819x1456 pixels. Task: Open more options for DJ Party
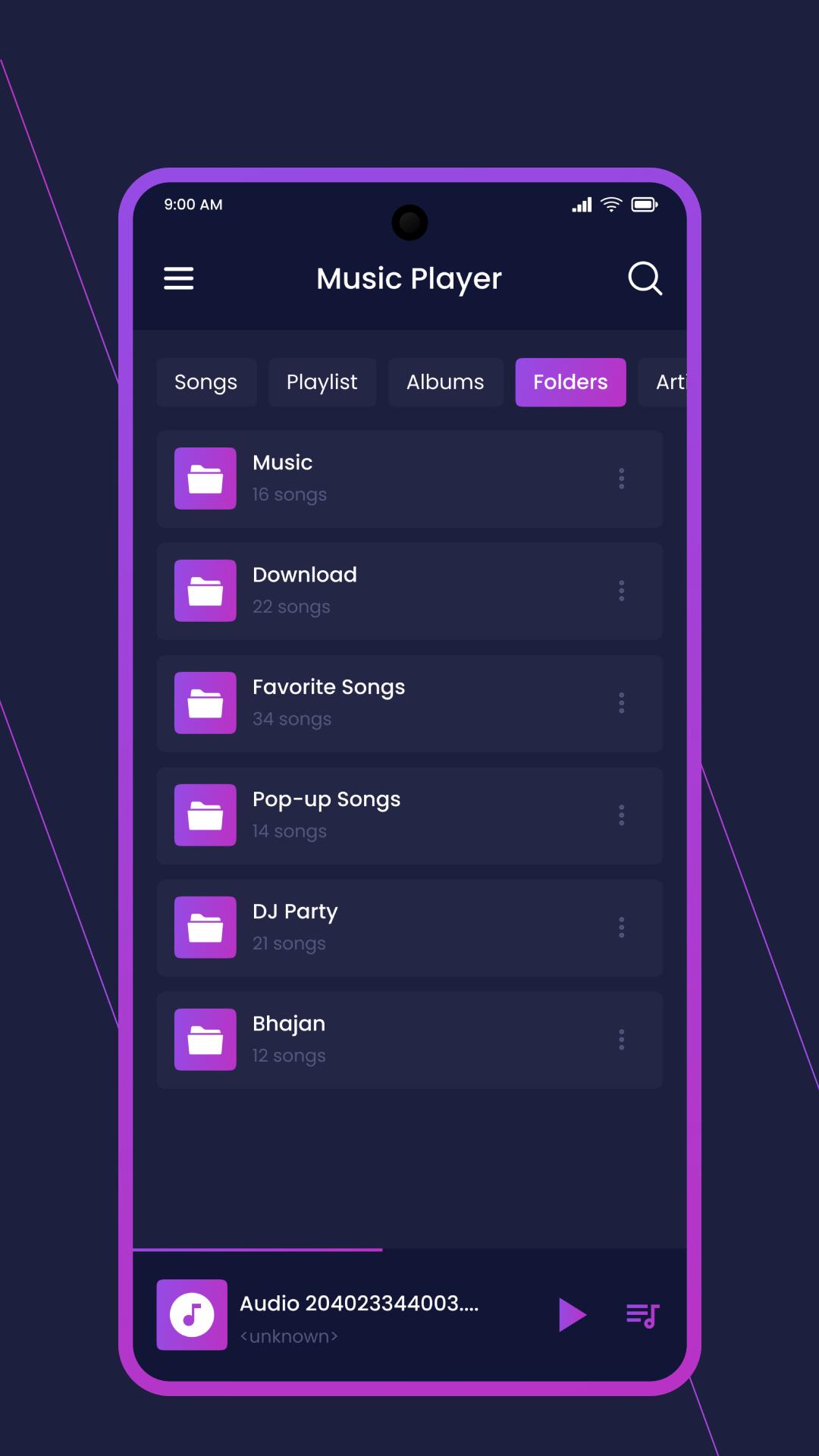click(622, 927)
